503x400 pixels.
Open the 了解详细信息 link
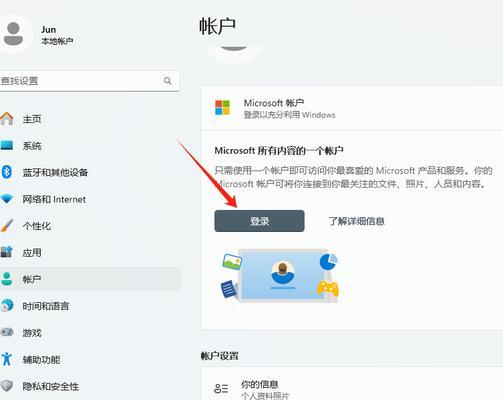point(357,221)
